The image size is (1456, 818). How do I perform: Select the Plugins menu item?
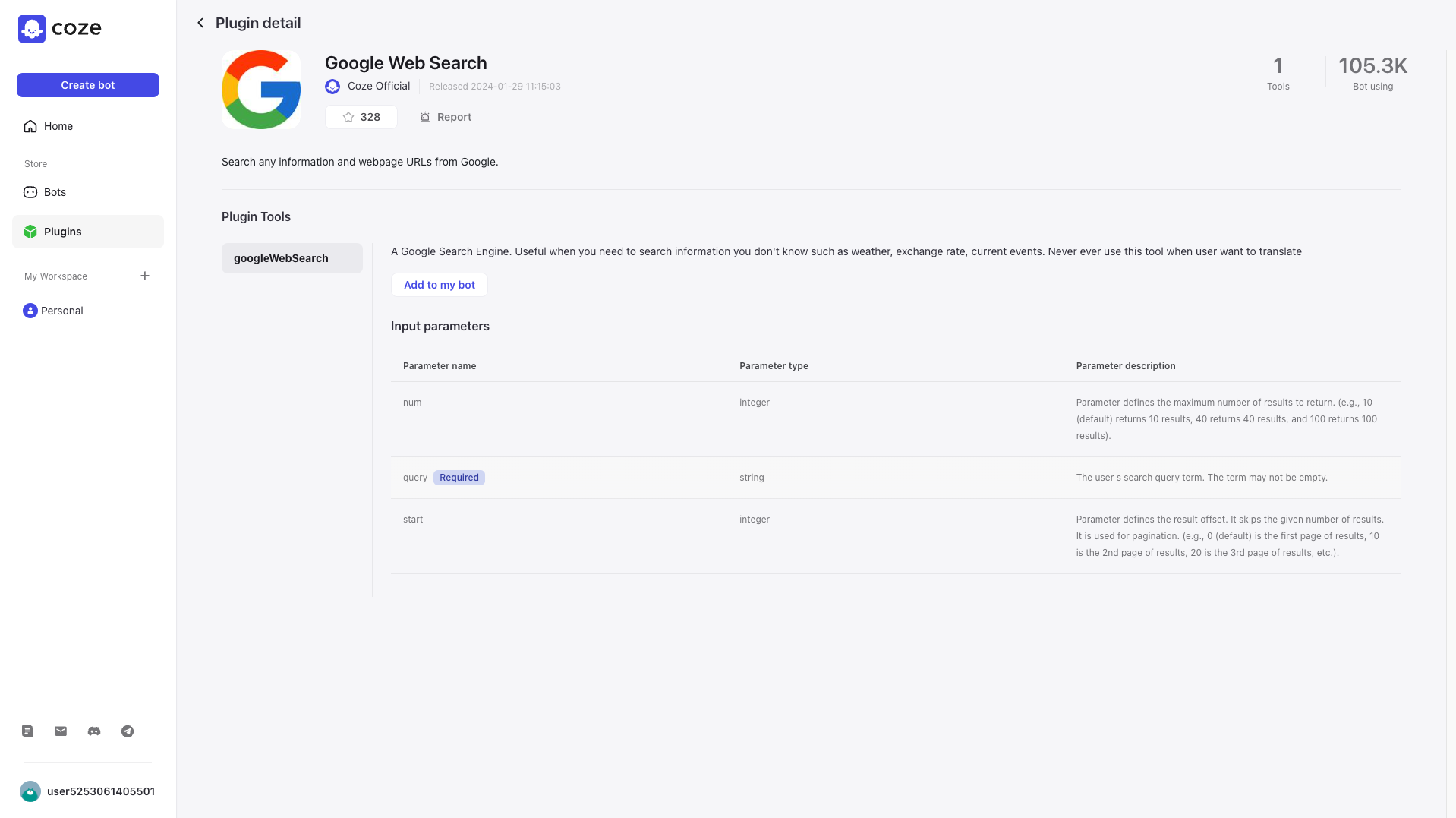(x=62, y=232)
